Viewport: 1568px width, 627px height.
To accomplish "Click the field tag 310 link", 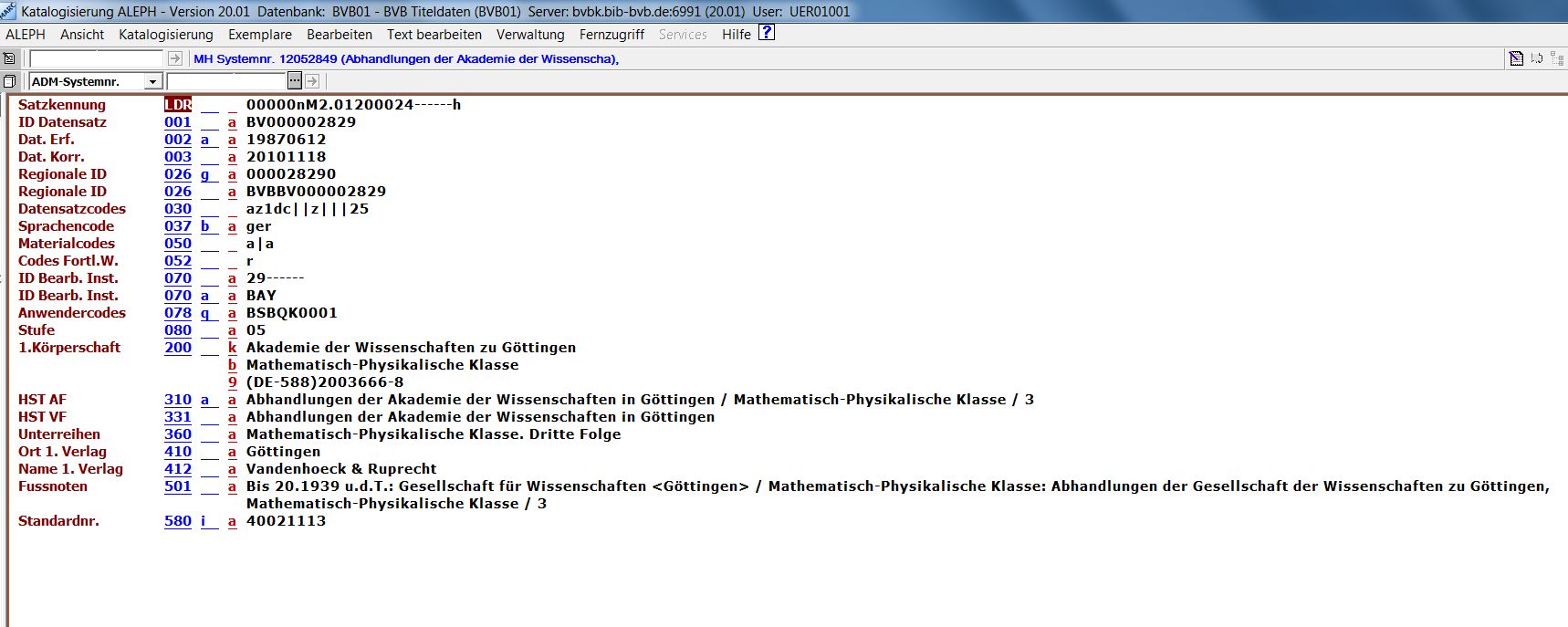I will pyautogui.click(x=178, y=400).
